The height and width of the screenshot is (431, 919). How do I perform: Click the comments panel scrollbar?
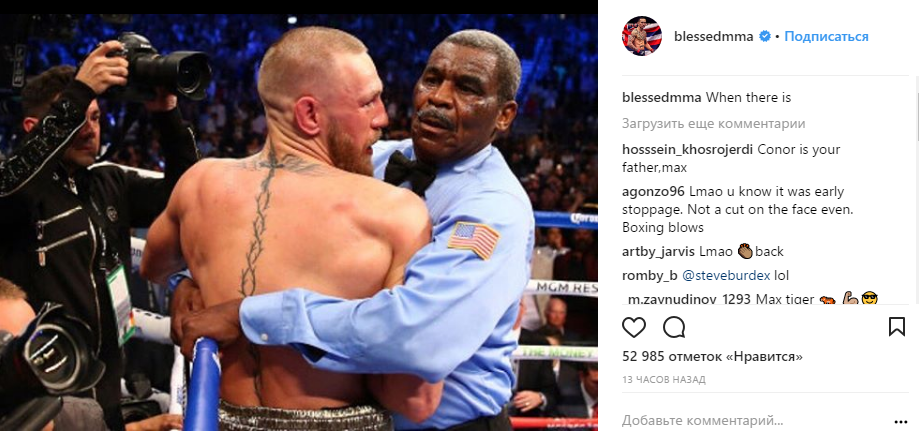coord(915,117)
